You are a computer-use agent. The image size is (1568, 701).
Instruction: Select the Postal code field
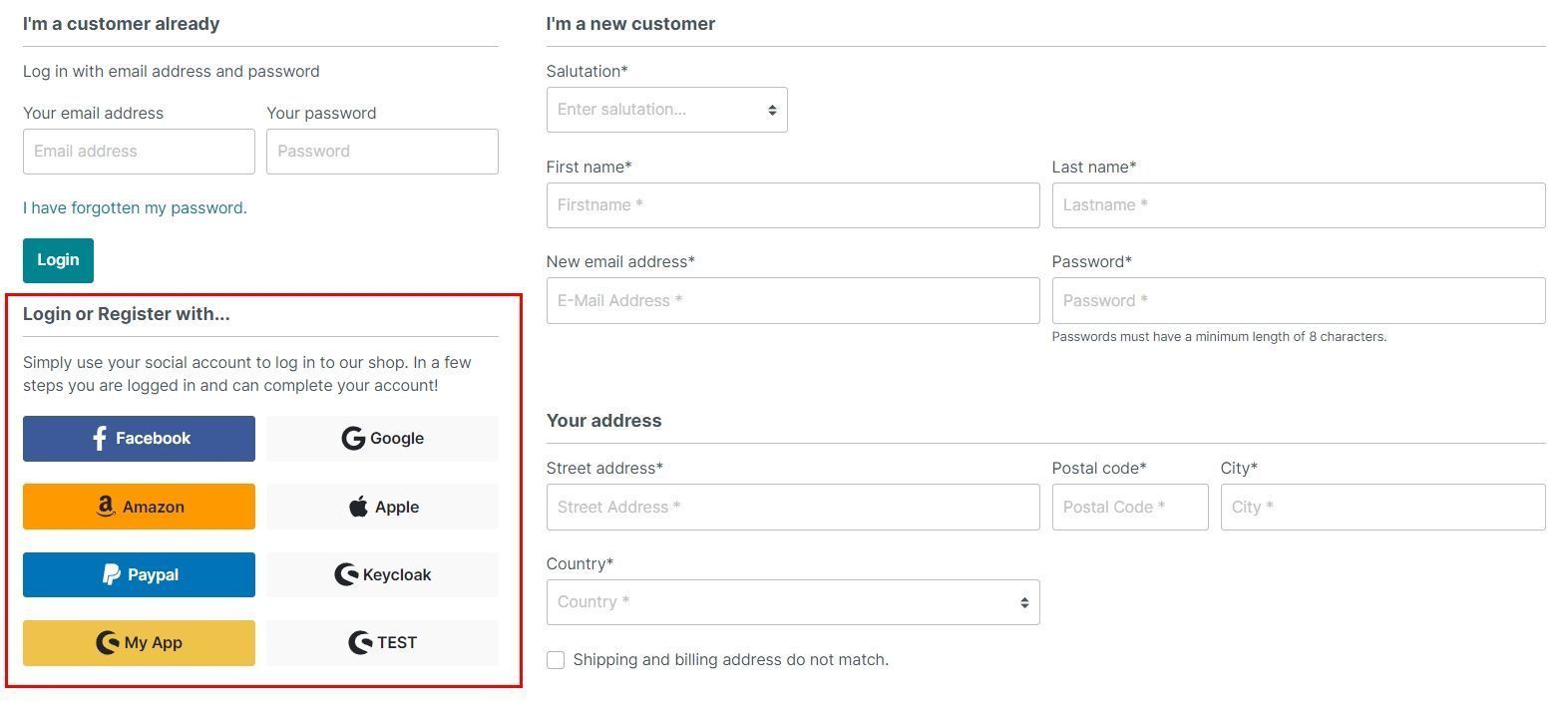pos(1129,508)
